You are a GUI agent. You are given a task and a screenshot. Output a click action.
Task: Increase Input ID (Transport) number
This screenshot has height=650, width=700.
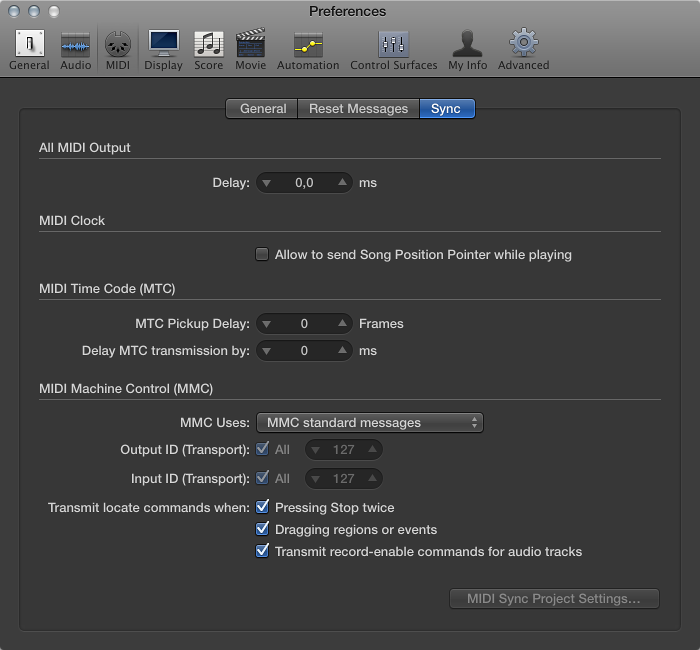[x=372, y=478]
